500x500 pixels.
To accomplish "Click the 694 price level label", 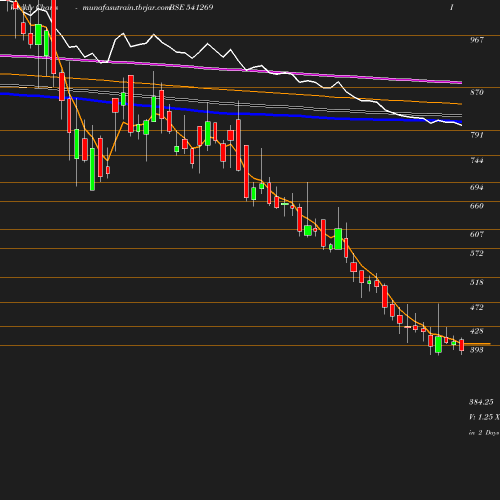I will (x=477, y=188).
